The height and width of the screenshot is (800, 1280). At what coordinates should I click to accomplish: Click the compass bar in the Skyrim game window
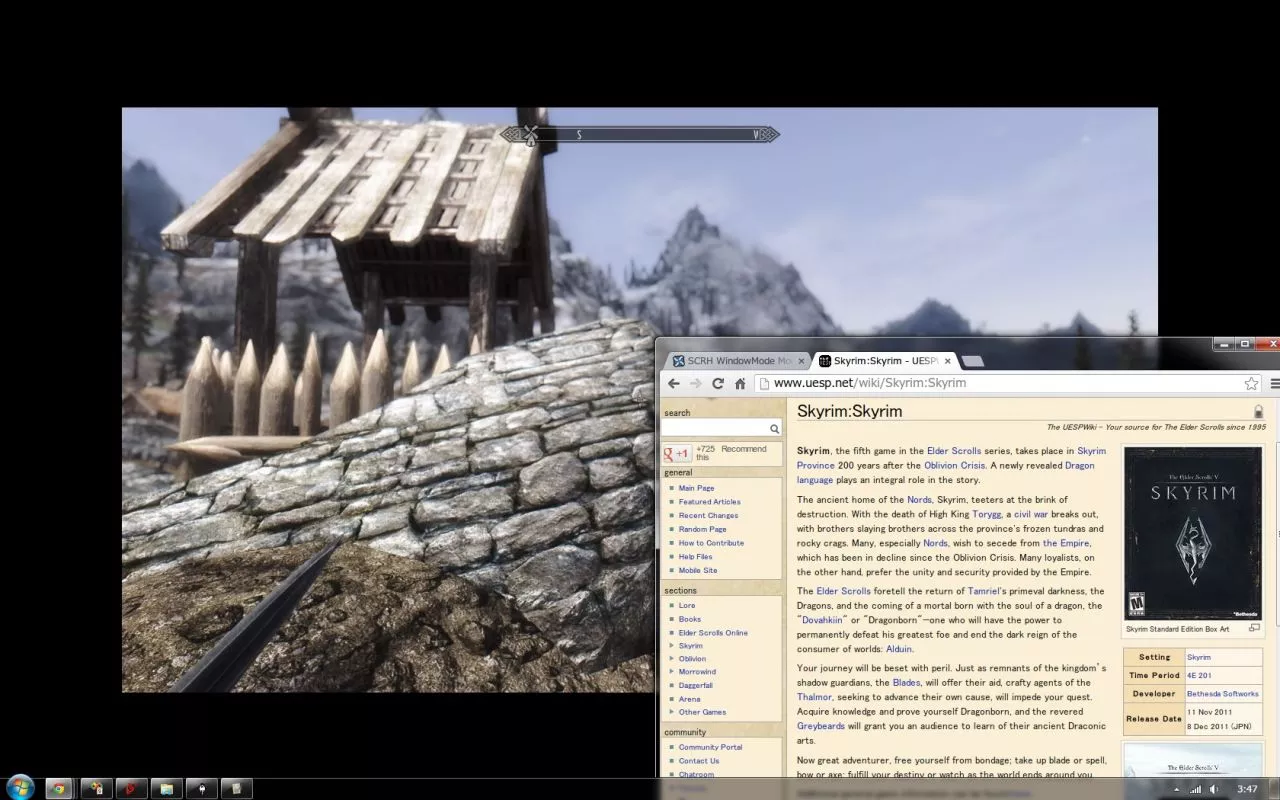tap(640, 134)
